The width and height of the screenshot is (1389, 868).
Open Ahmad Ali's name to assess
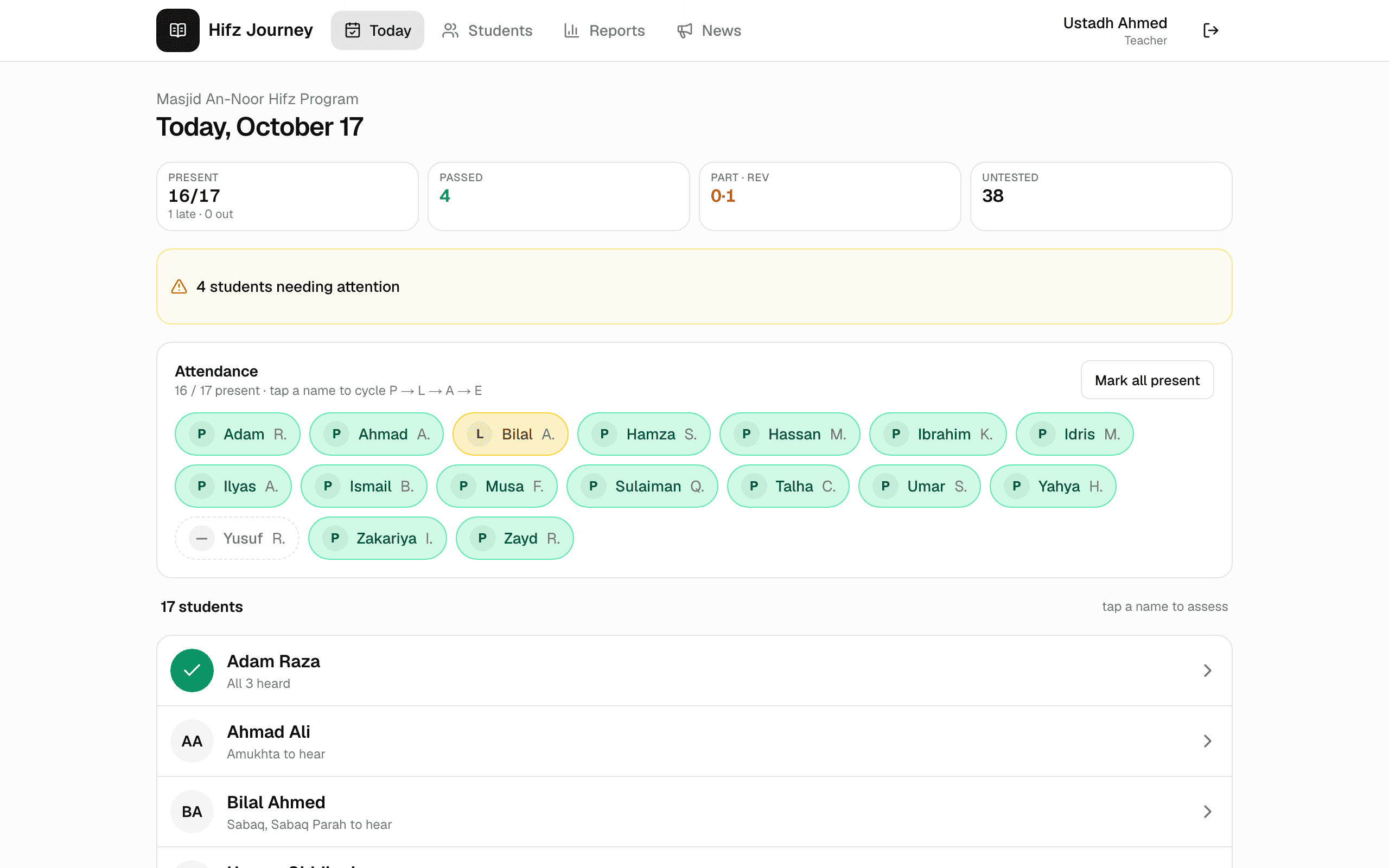click(x=269, y=732)
